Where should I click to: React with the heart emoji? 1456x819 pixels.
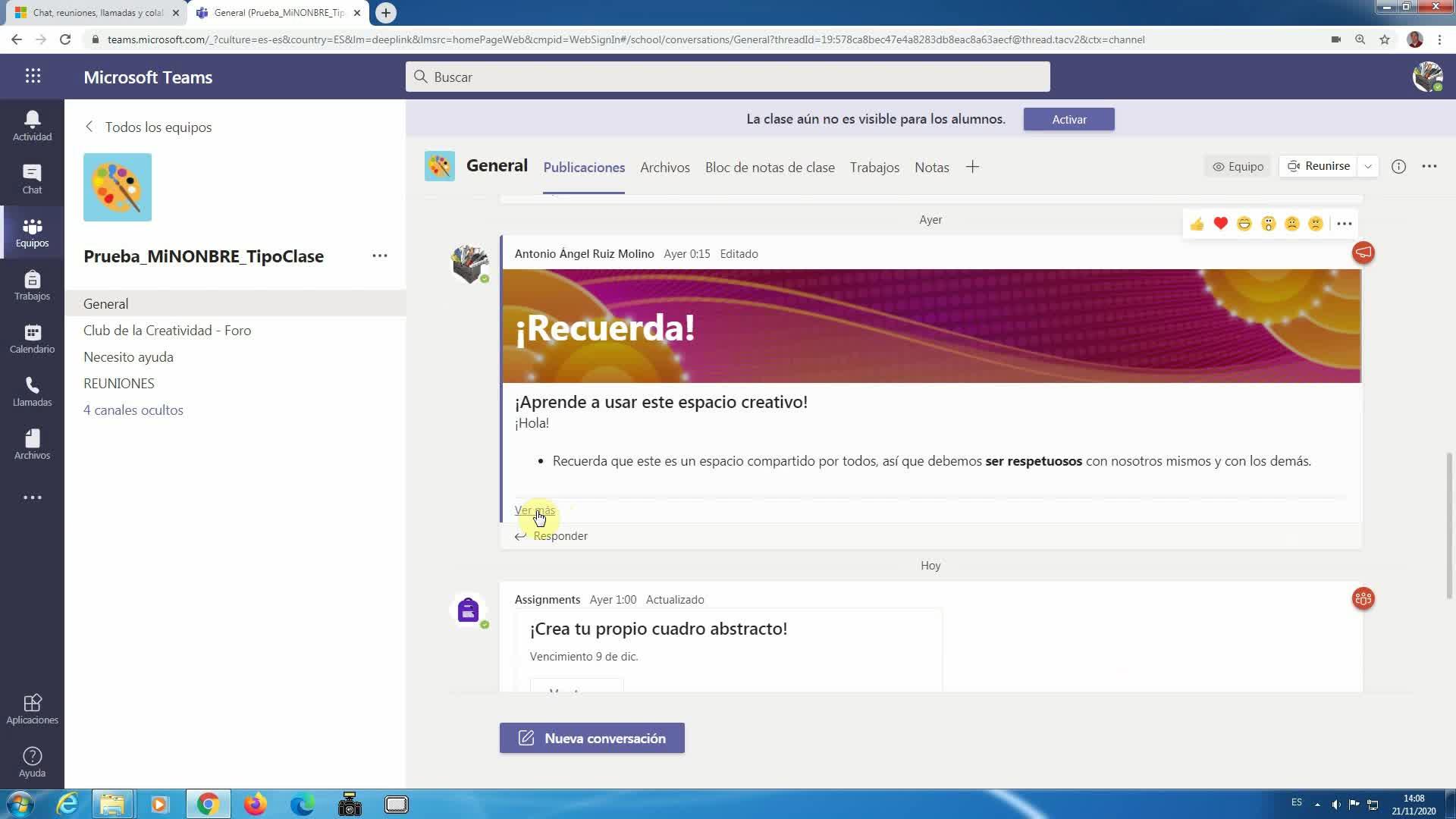coord(1220,224)
